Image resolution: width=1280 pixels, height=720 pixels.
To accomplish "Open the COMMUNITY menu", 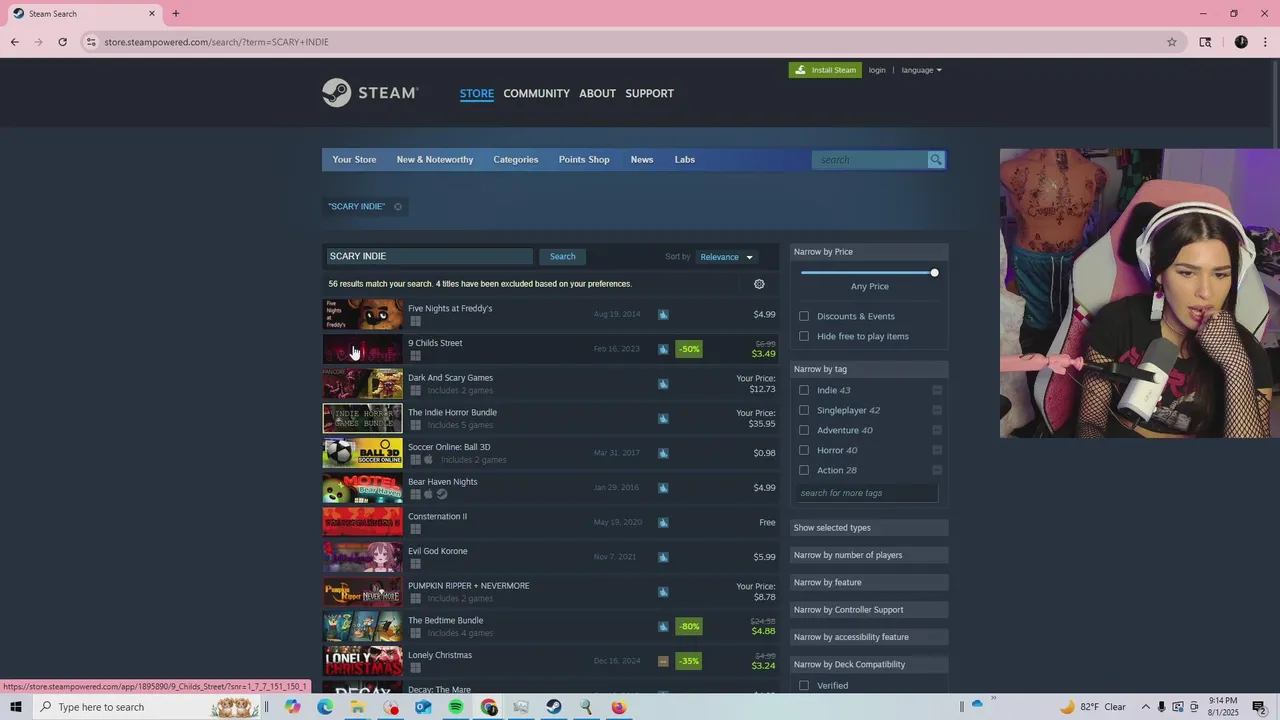I will pos(536,93).
